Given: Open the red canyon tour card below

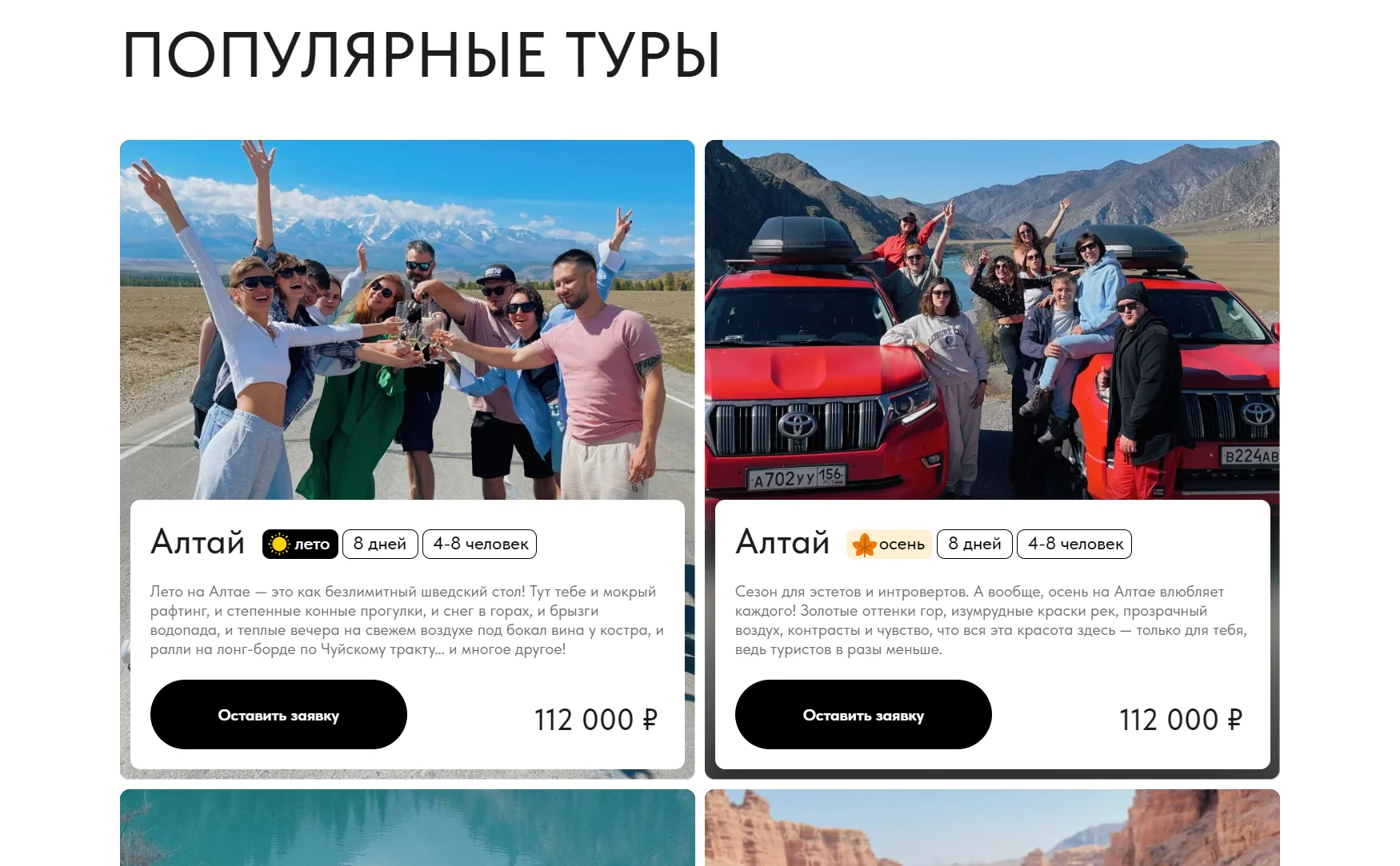Looking at the screenshot, I should (x=992, y=828).
